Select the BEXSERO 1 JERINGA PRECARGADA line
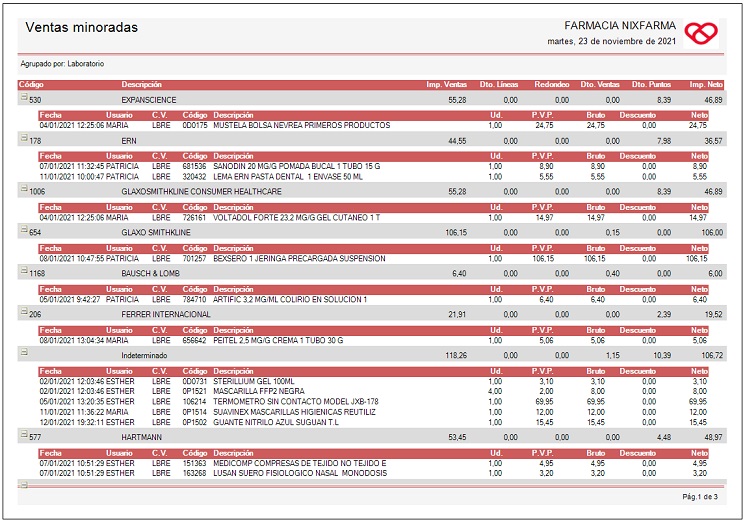Image resolution: width=745 pixels, height=522 pixels. point(373,258)
